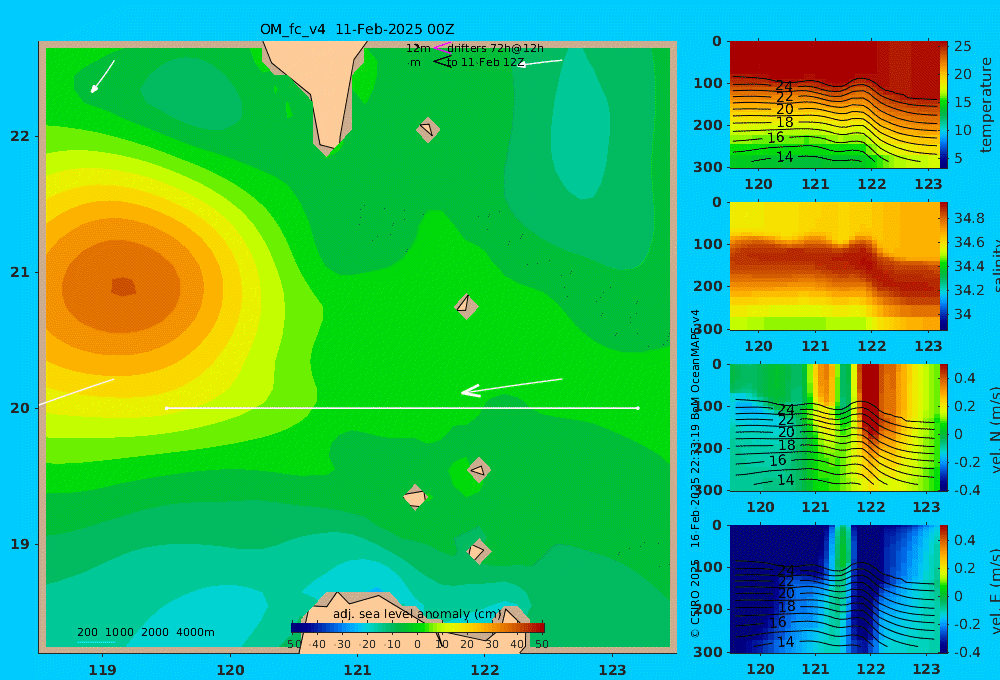The height and width of the screenshot is (680, 1000).
Task: Click the latitude label 20 on the main map
Action: (20, 408)
